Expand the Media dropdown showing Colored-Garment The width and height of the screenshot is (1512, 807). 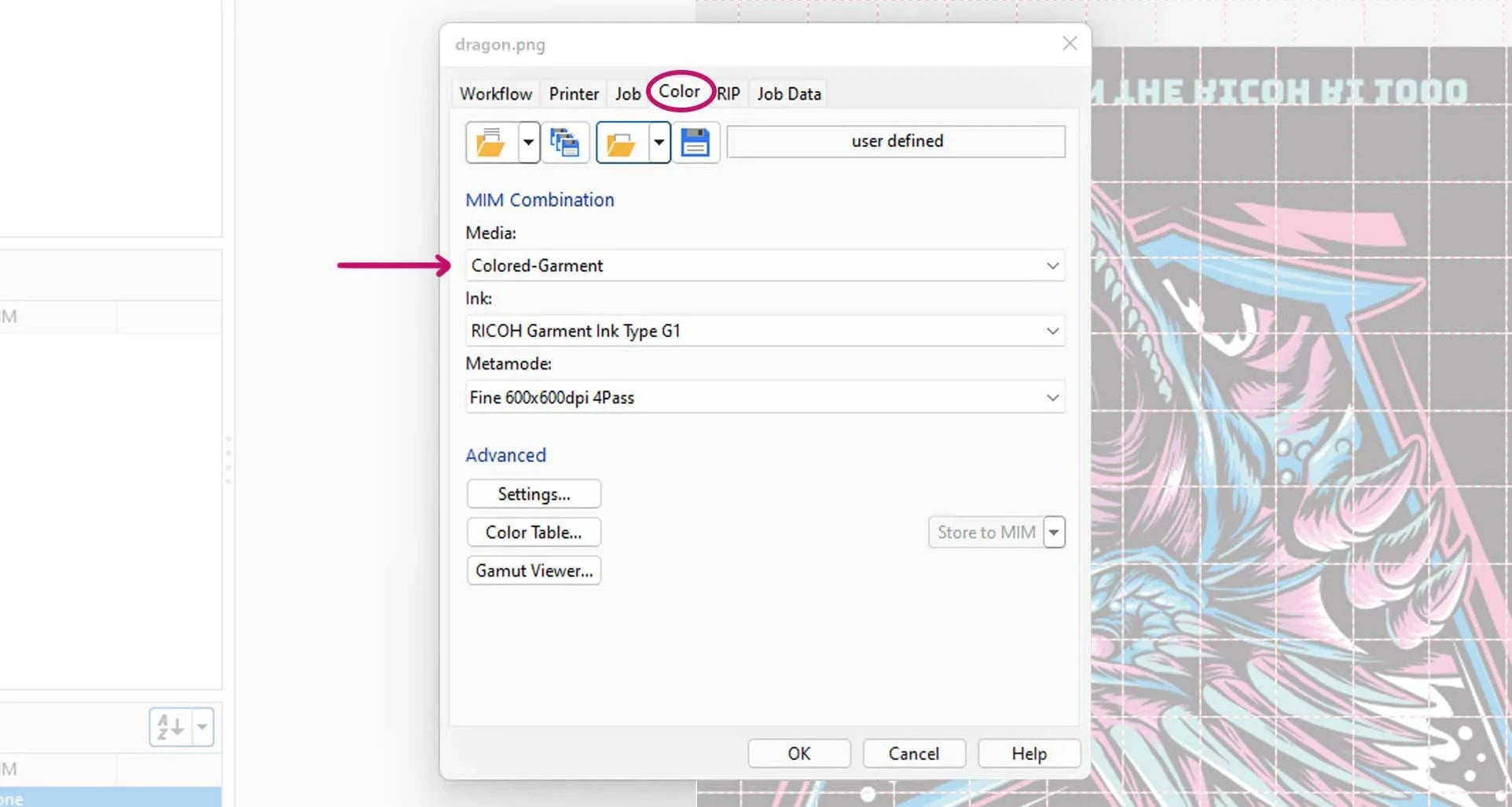click(x=1051, y=266)
